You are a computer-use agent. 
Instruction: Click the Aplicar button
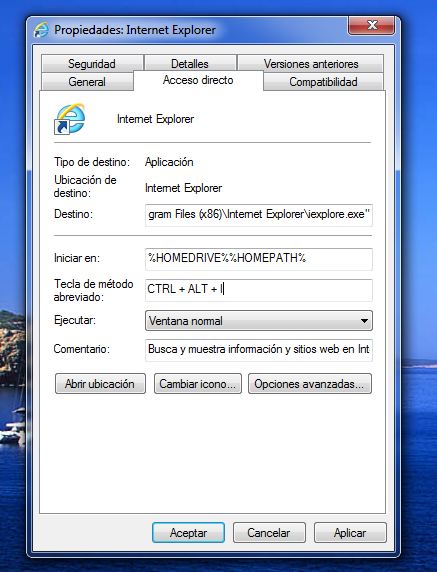click(x=350, y=533)
